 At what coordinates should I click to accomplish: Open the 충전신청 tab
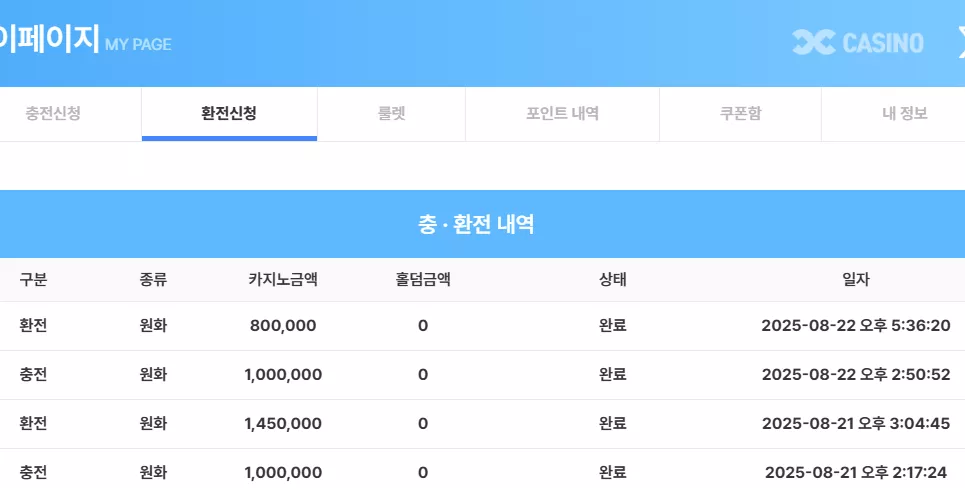pos(53,114)
